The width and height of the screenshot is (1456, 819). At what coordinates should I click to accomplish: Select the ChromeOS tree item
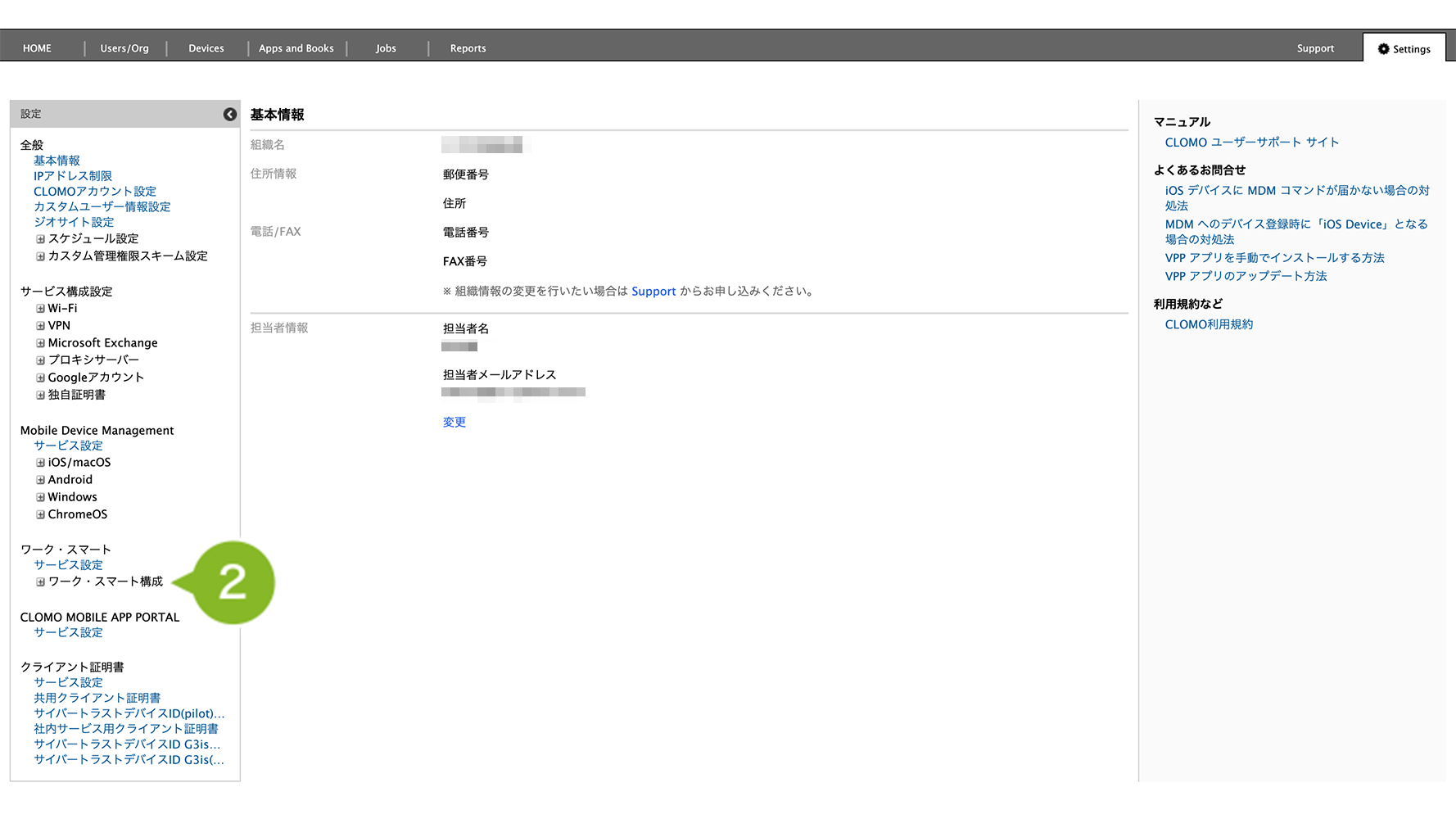click(77, 514)
